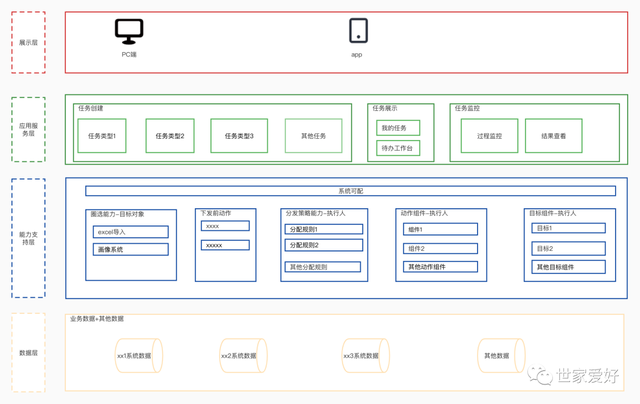Select the 其他数据 database cylinder
The height and width of the screenshot is (404, 640).
click(501, 355)
